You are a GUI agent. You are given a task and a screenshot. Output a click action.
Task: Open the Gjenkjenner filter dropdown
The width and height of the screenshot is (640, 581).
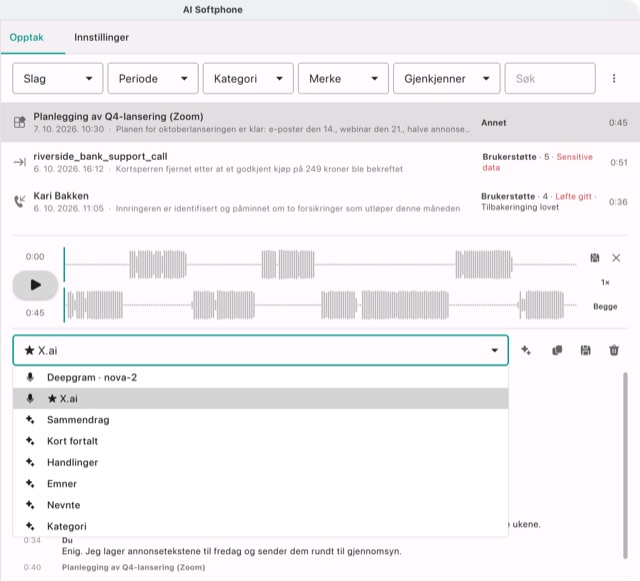[447, 78]
